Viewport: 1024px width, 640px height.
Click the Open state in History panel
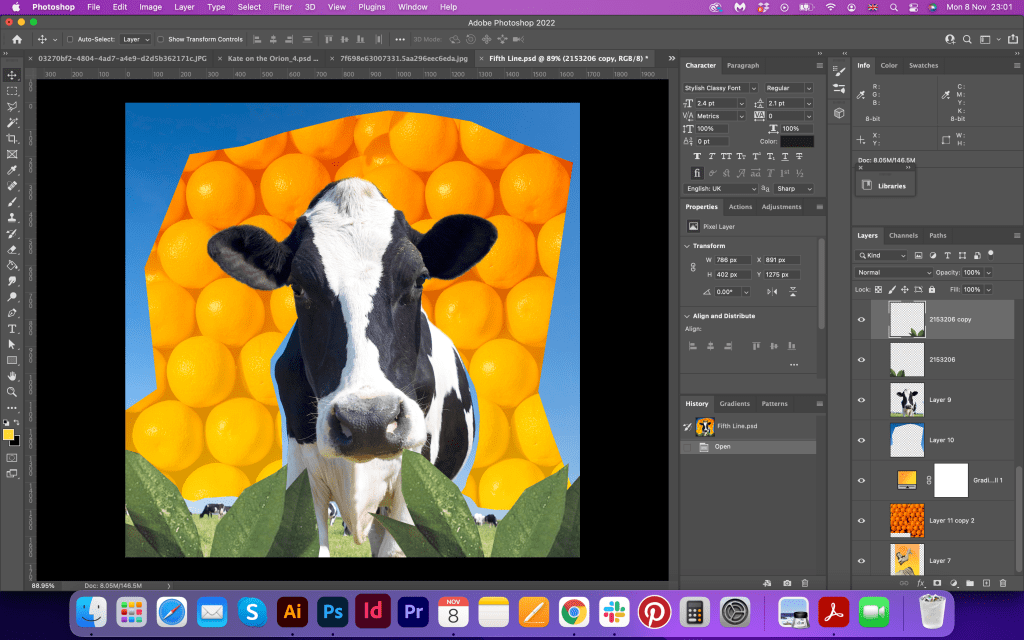click(x=722, y=446)
